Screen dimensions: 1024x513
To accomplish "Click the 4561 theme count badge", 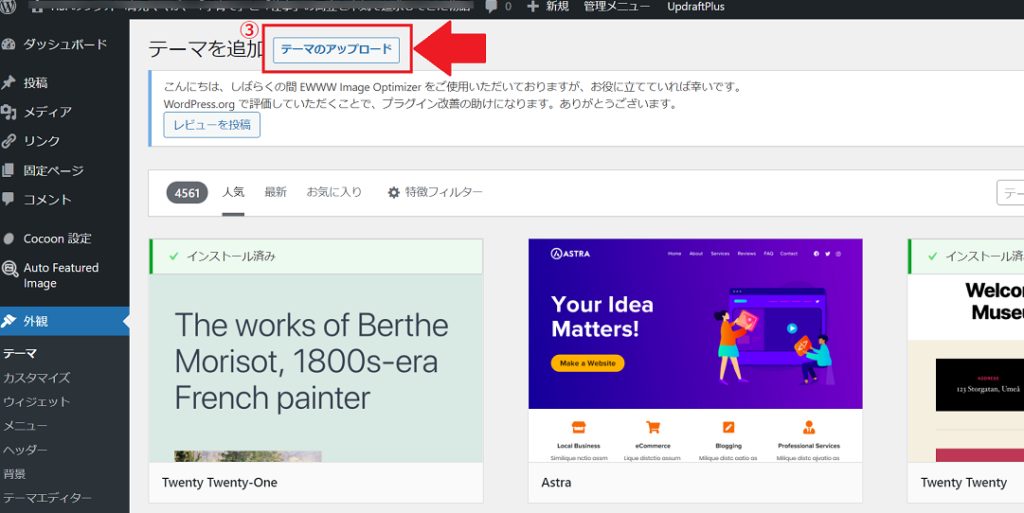I will click(x=187, y=193).
